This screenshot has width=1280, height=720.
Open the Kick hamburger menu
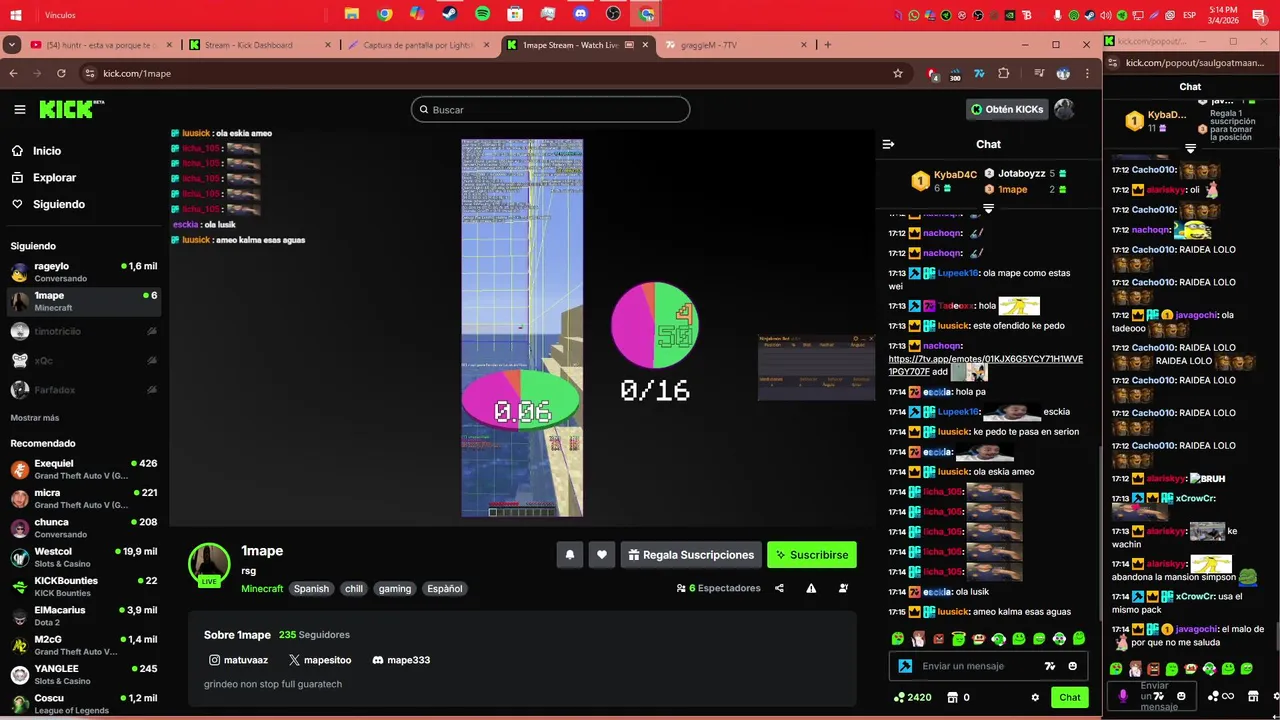[19, 110]
